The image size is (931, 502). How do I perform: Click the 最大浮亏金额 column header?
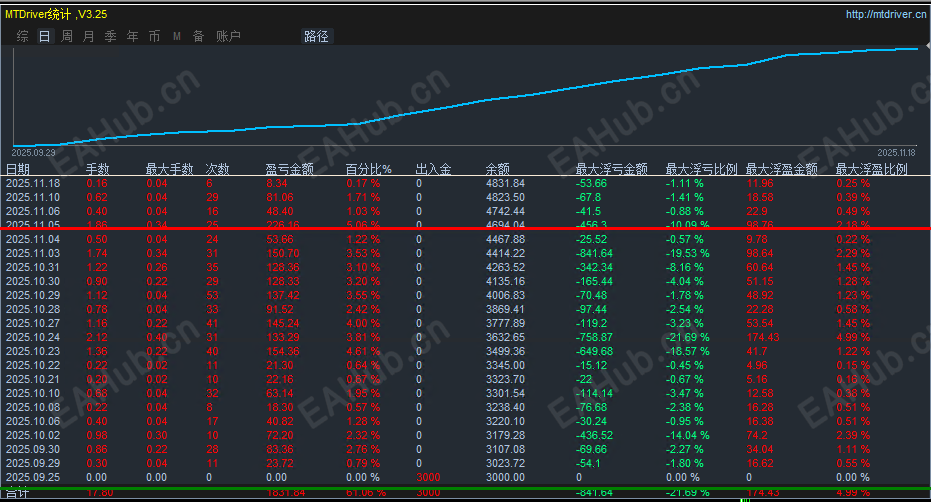click(x=611, y=169)
